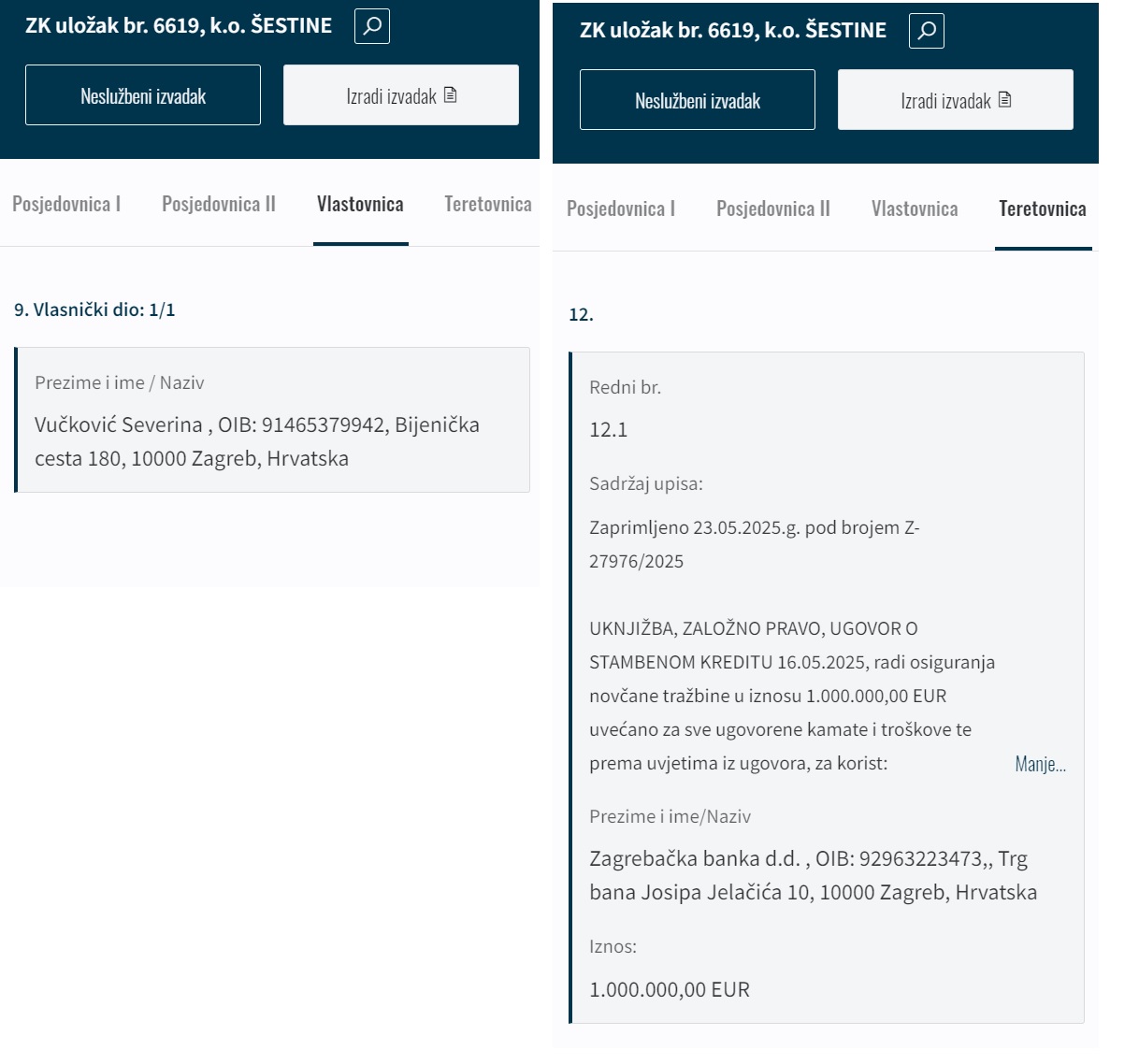The width and height of the screenshot is (1139, 1064).
Task: Click the Prezime i ime/Naziv label in the right panel
Action: coord(670,816)
